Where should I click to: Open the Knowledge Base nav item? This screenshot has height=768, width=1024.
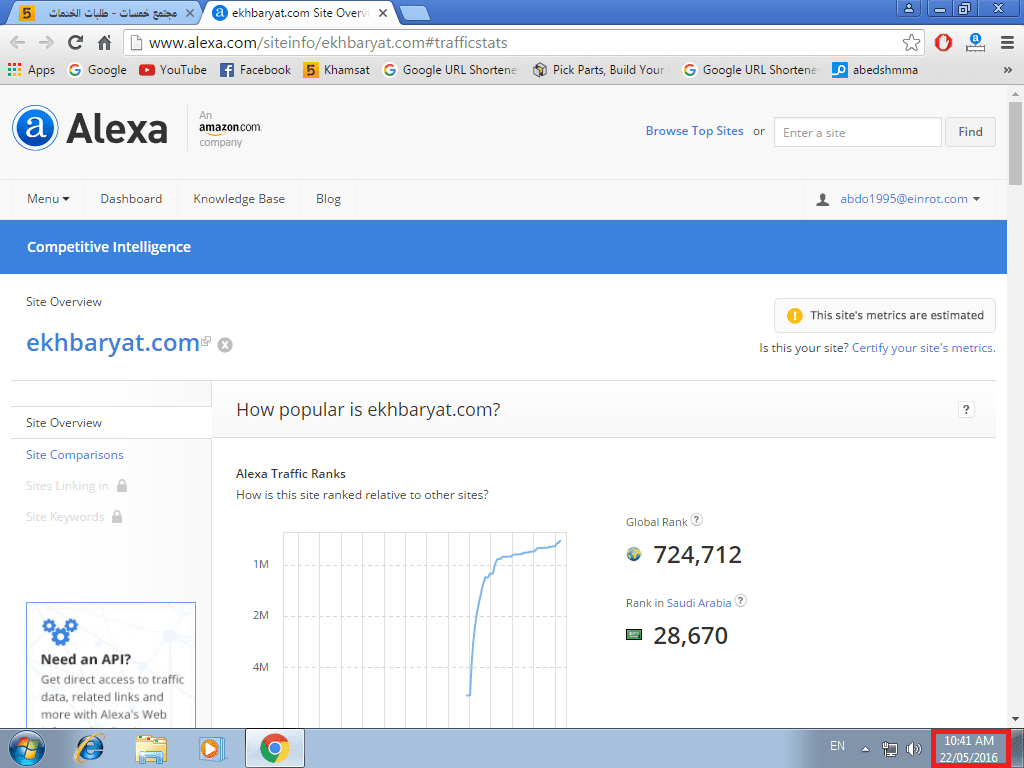click(x=239, y=199)
